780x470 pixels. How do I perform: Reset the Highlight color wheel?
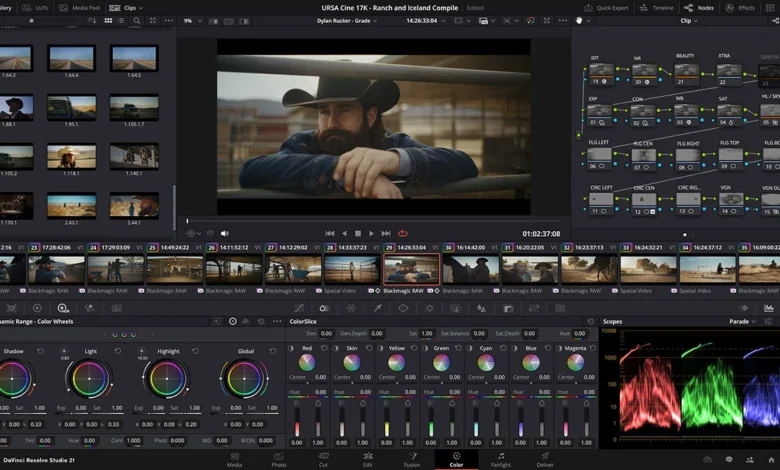point(195,351)
